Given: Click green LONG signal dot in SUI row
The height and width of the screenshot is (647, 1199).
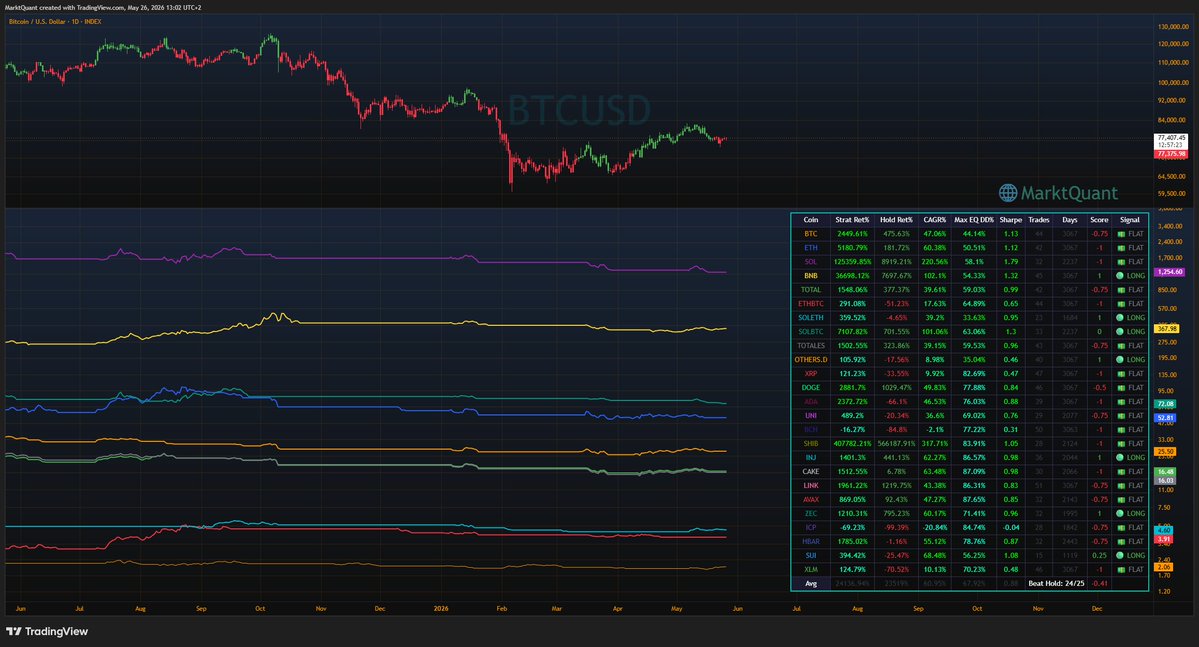Looking at the screenshot, I should (x=1119, y=556).
